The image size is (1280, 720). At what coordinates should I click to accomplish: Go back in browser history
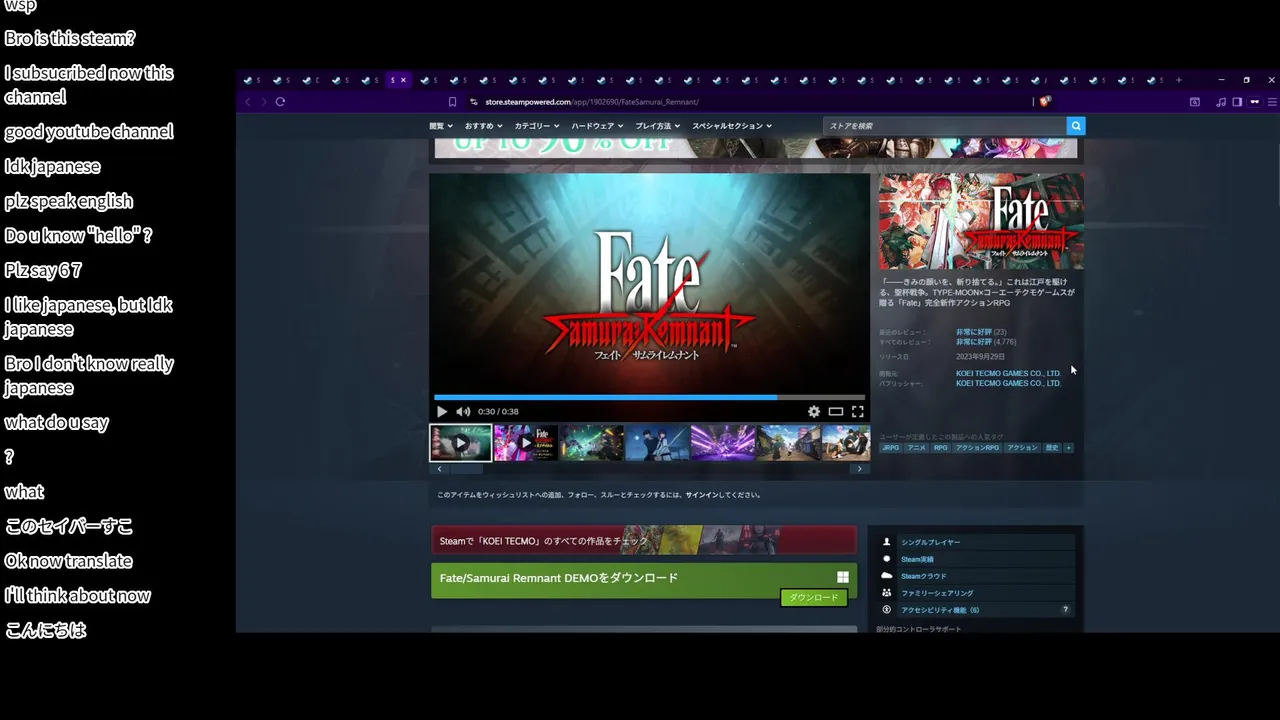[249, 101]
